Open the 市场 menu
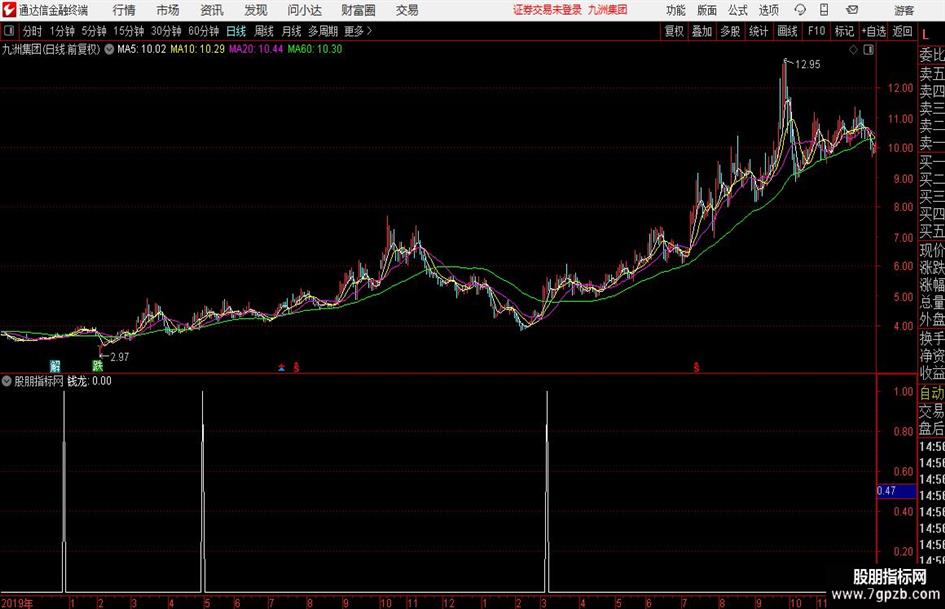The width and height of the screenshot is (945, 609). pyautogui.click(x=168, y=10)
